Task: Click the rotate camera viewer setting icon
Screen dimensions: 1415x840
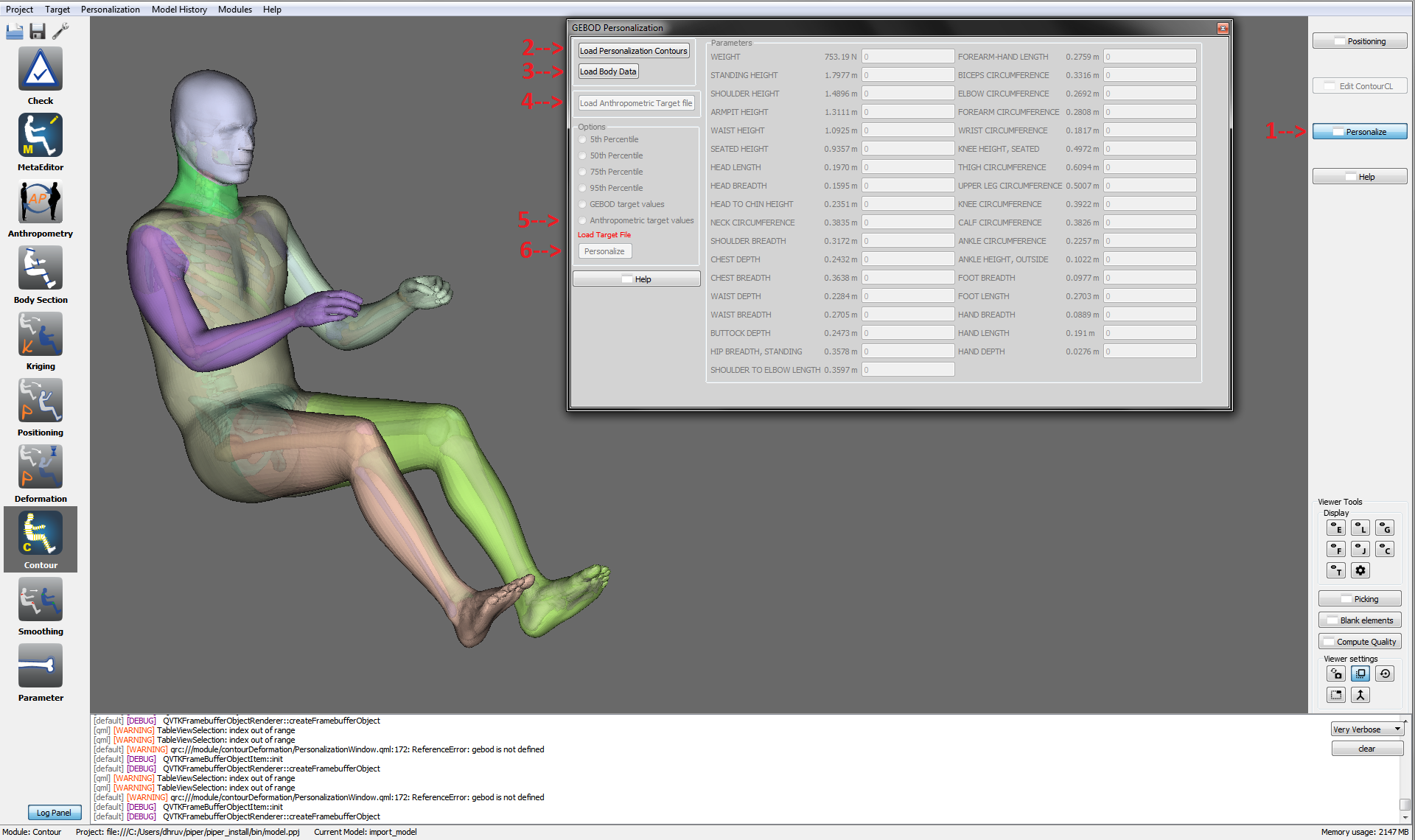Action: [1336, 674]
